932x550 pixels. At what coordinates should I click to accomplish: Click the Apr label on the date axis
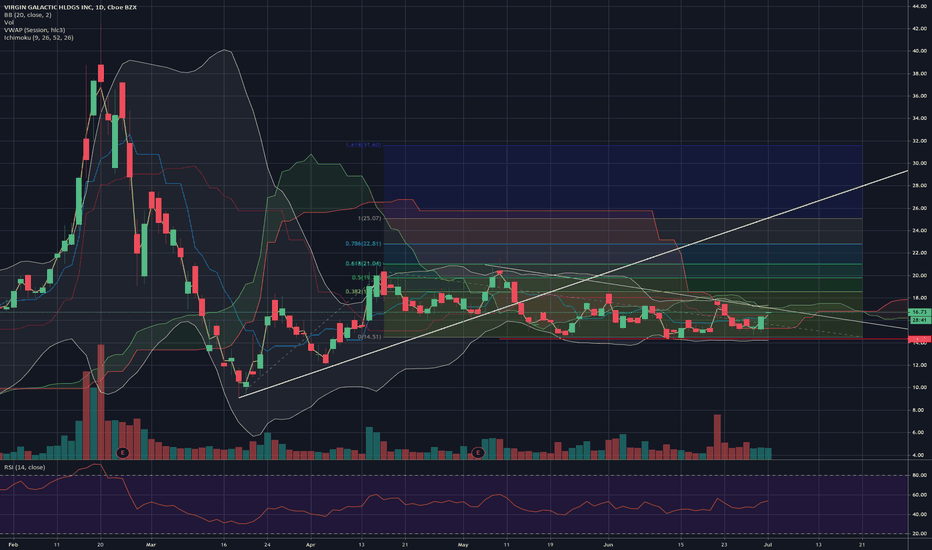pos(310,545)
